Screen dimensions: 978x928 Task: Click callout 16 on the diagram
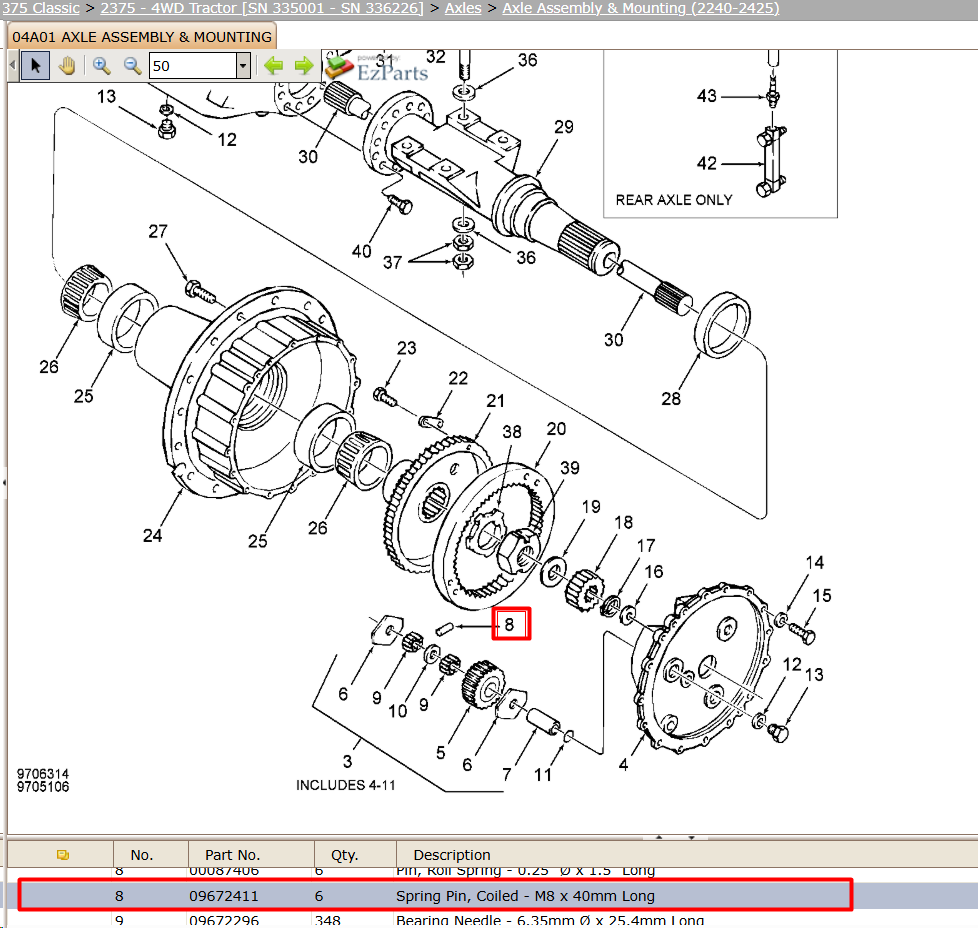[x=654, y=571]
